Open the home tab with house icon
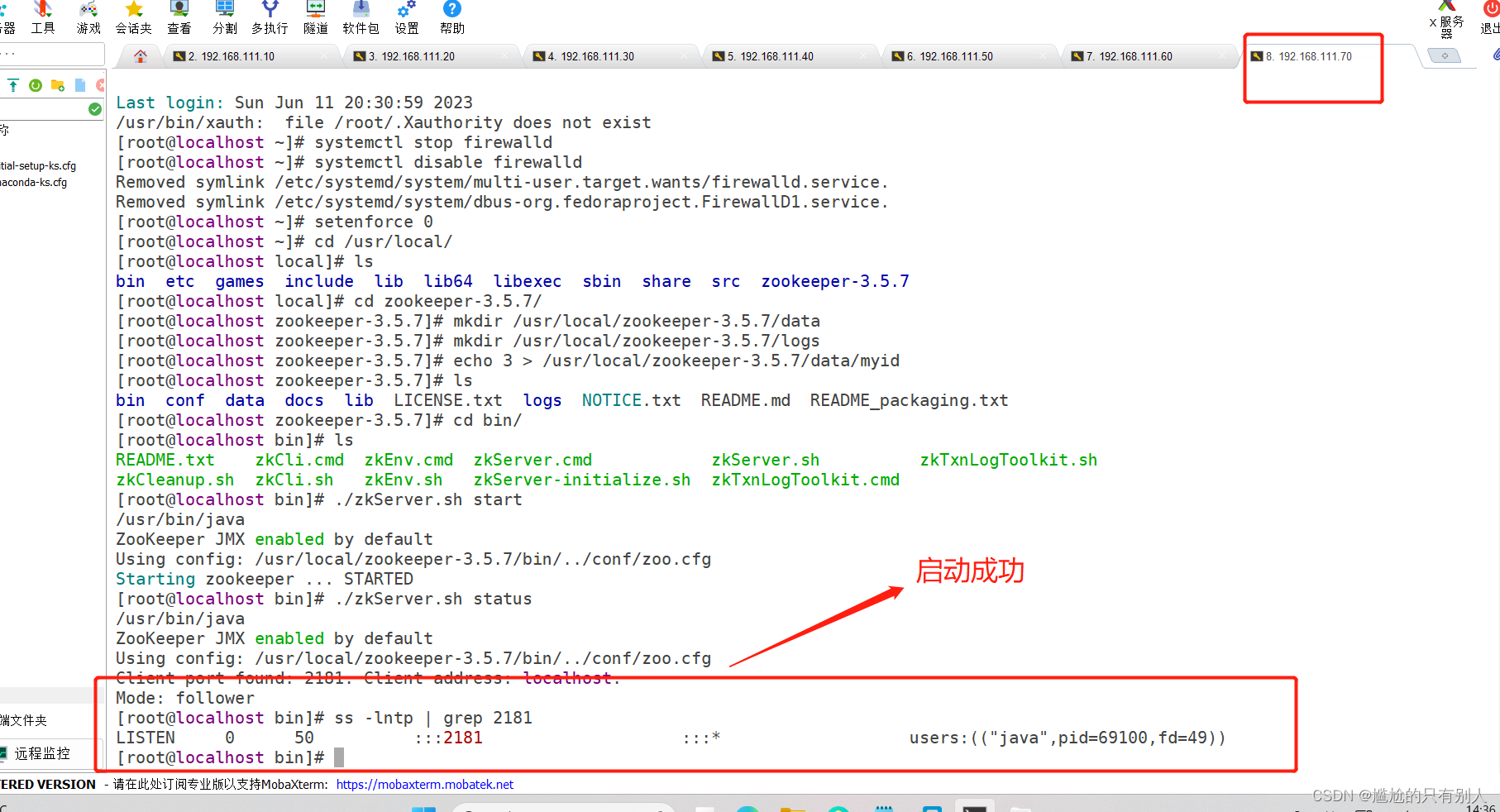Screen dimensions: 1500x812 click(x=141, y=56)
